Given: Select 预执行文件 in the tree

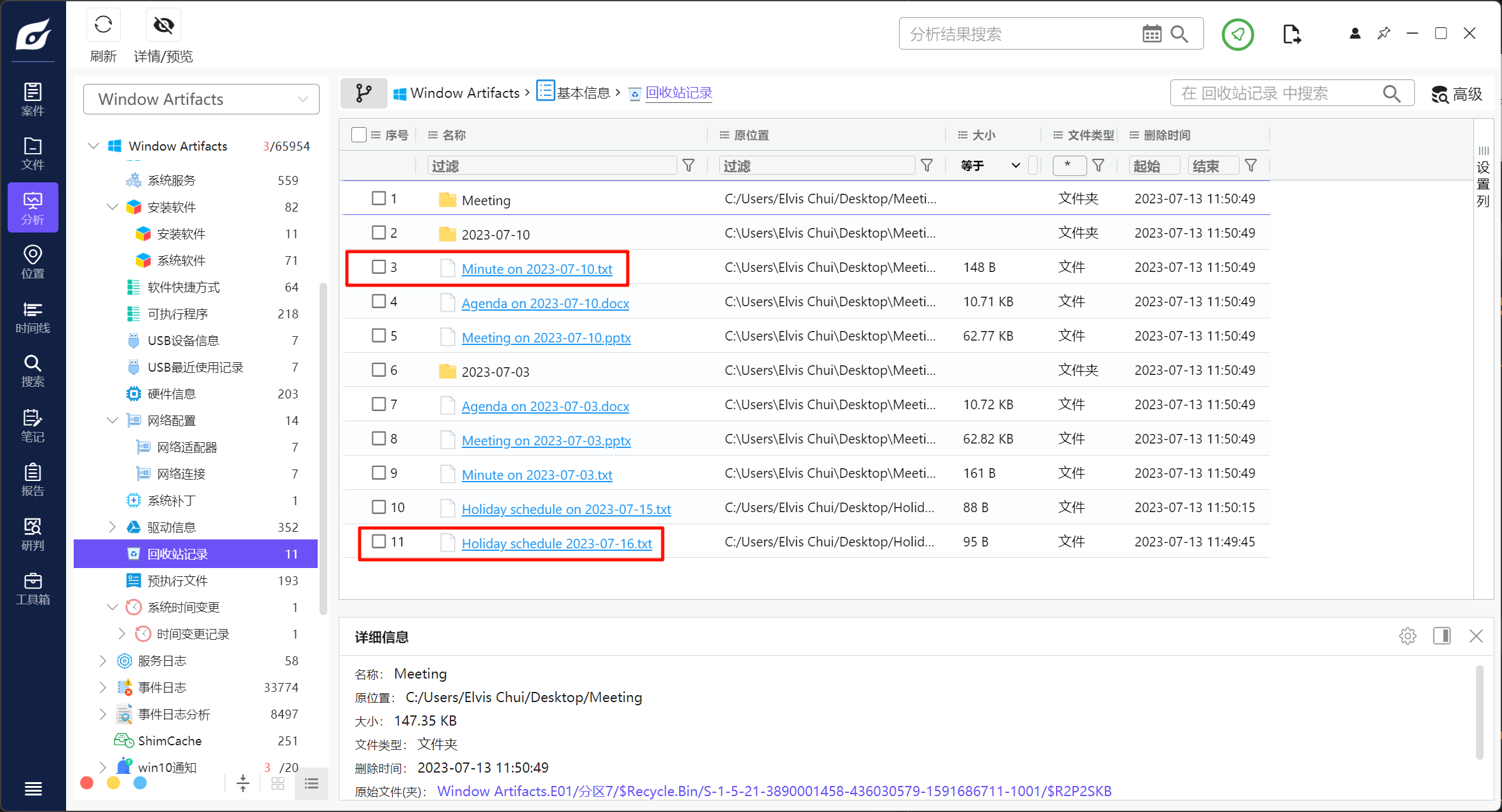Looking at the screenshot, I should point(177,580).
